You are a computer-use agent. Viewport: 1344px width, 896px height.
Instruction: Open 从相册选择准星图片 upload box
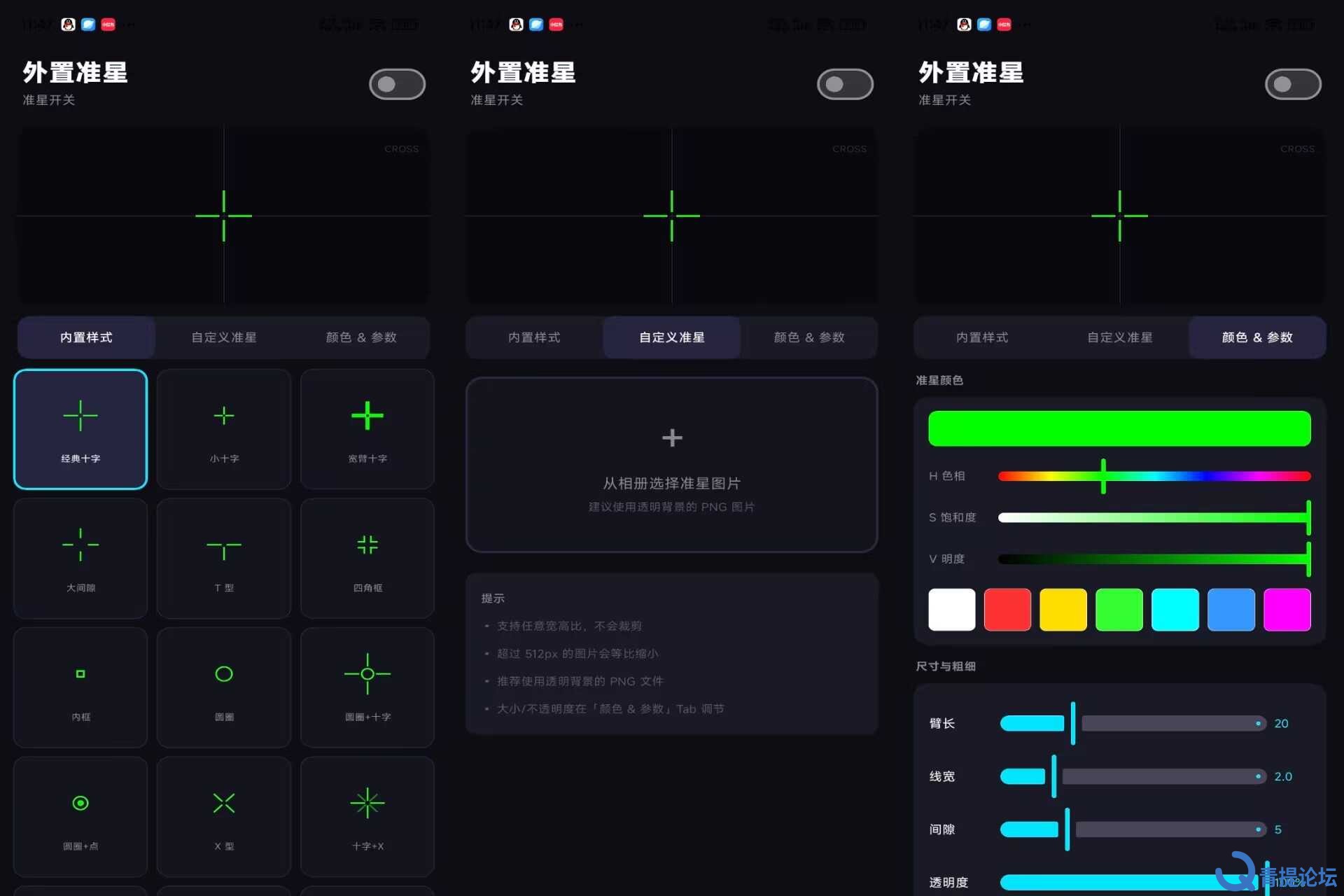point(672,465)
